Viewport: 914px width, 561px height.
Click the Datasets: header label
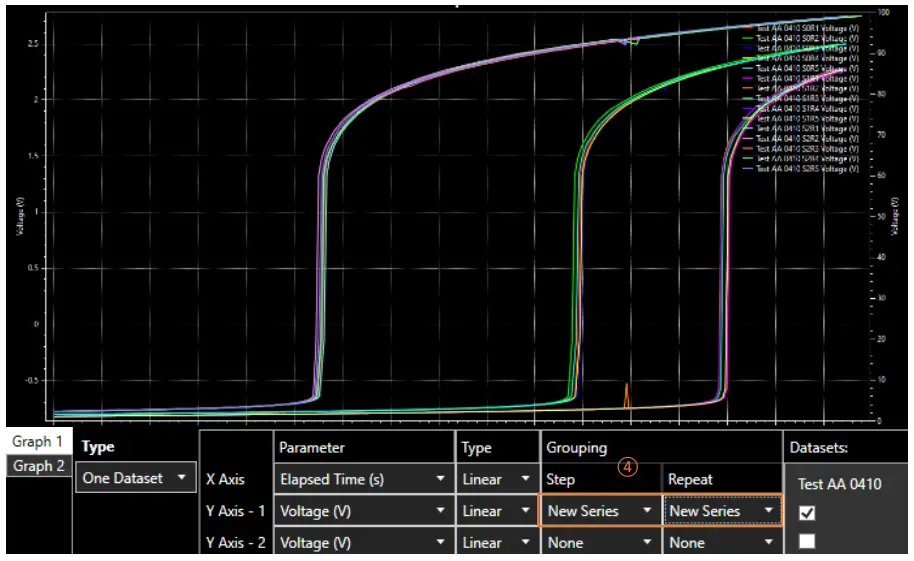pos(818,447)
